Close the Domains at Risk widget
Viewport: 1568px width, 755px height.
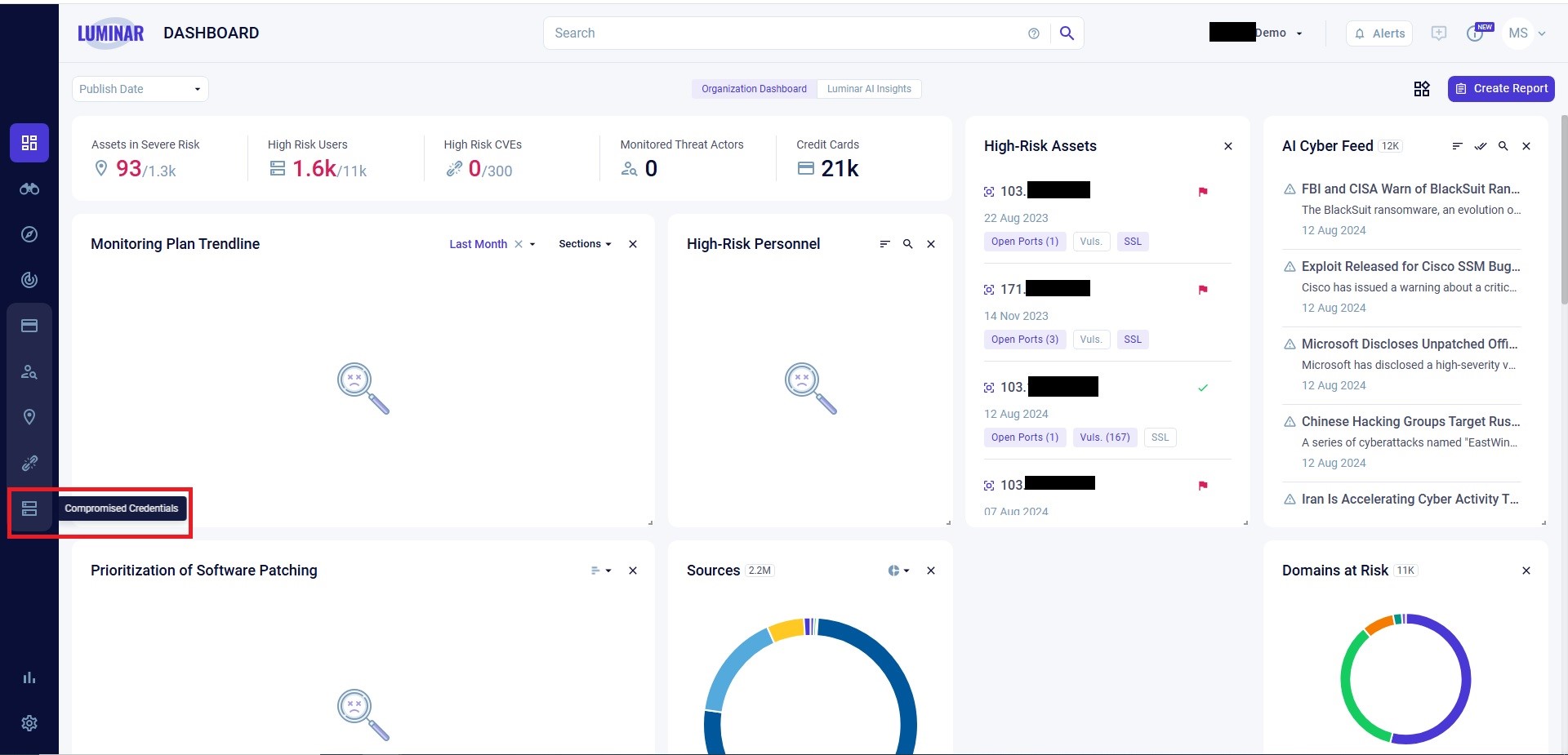1526,571
